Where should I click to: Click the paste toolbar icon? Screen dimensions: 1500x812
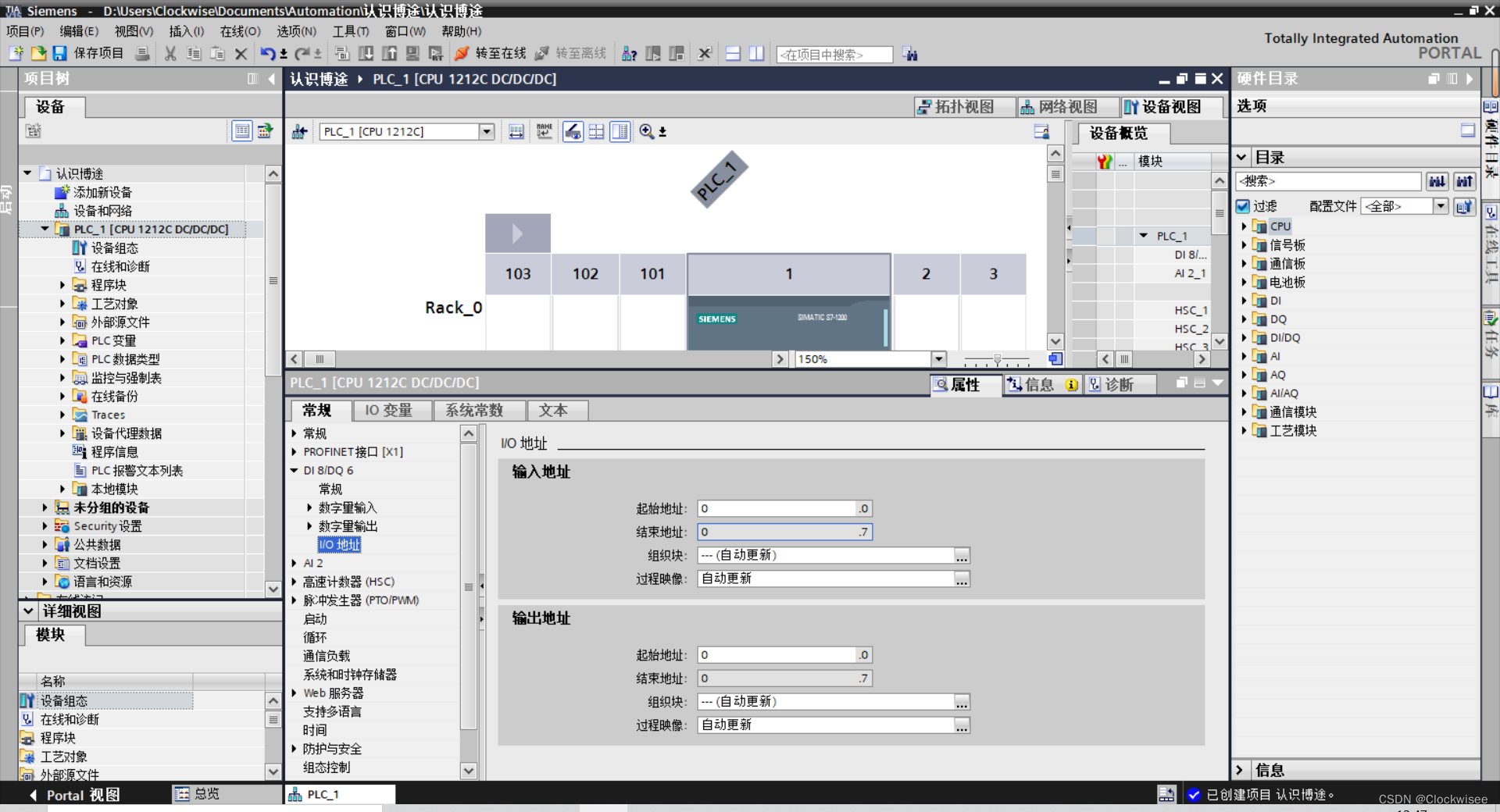[x=217, y=53]
